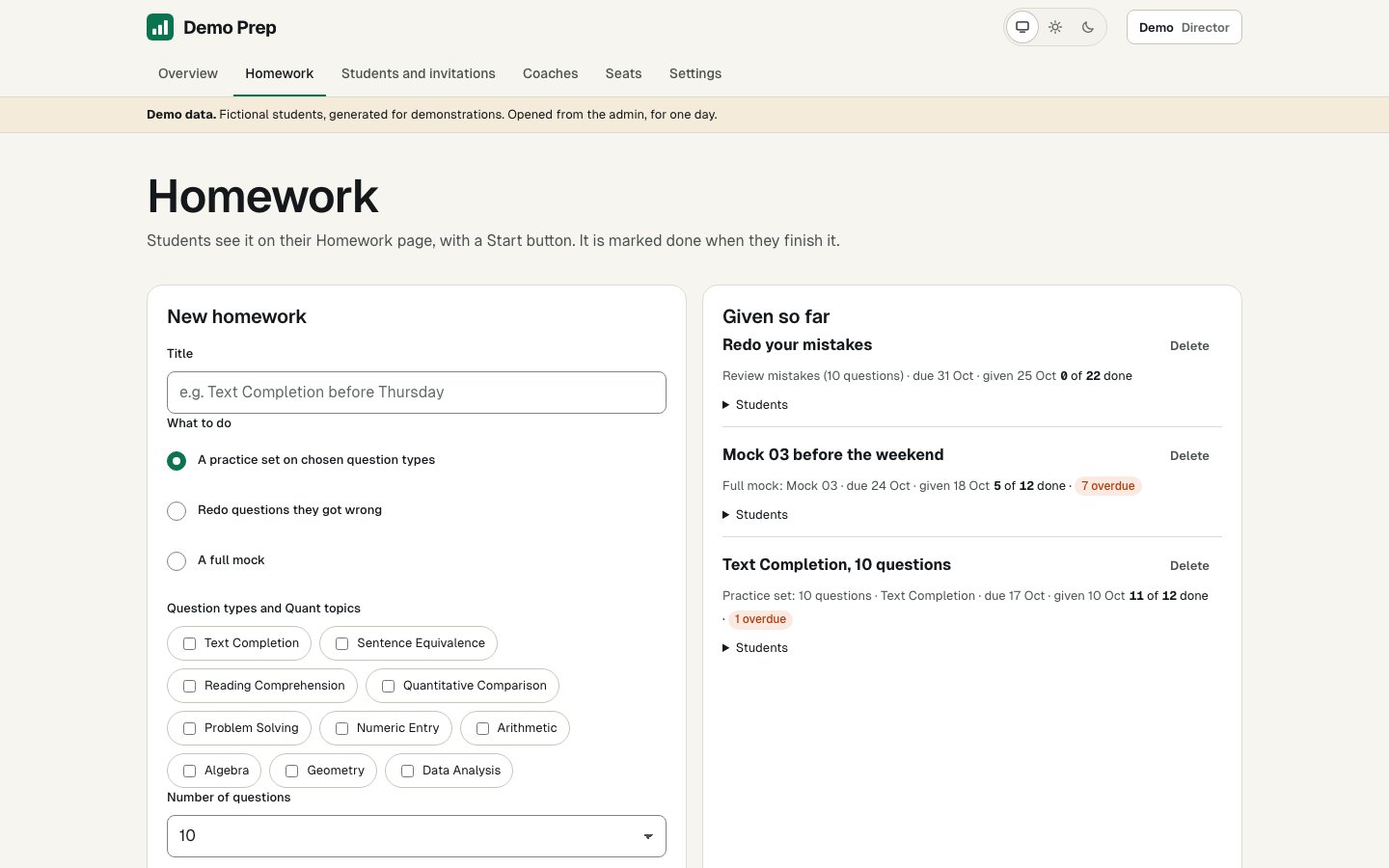
Task: Switch to system display theme
Action: tap(1022, 27)
